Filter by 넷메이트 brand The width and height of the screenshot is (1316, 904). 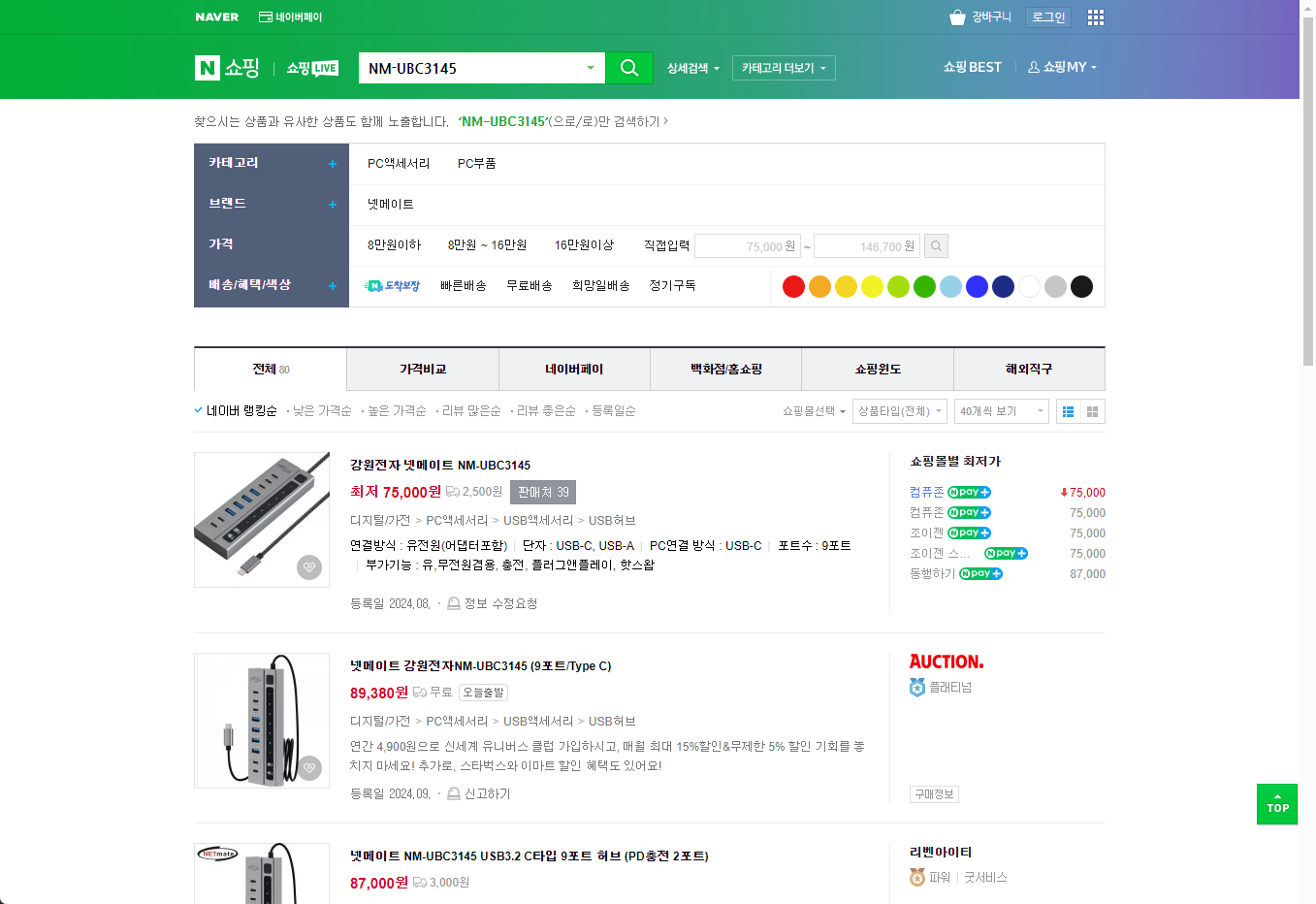coord(391,205)
